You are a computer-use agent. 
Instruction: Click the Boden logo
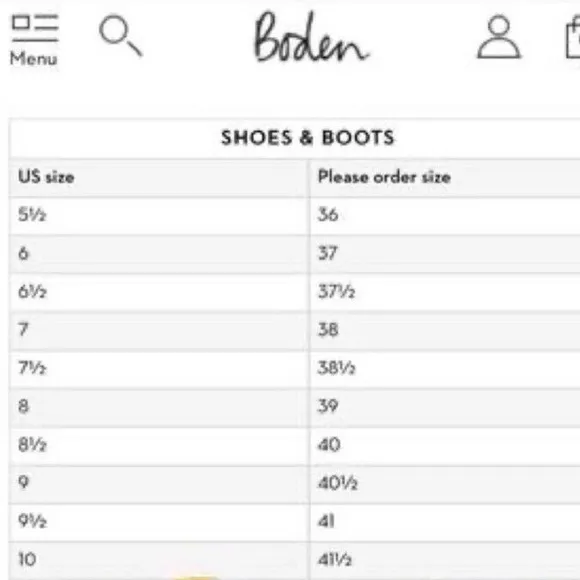click(311, 37)
